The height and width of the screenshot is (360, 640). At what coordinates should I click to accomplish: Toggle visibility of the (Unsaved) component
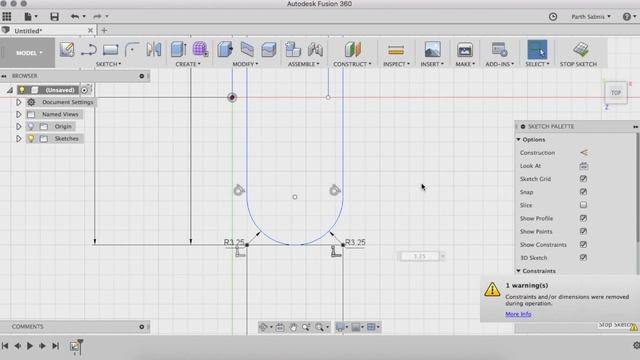22,90
